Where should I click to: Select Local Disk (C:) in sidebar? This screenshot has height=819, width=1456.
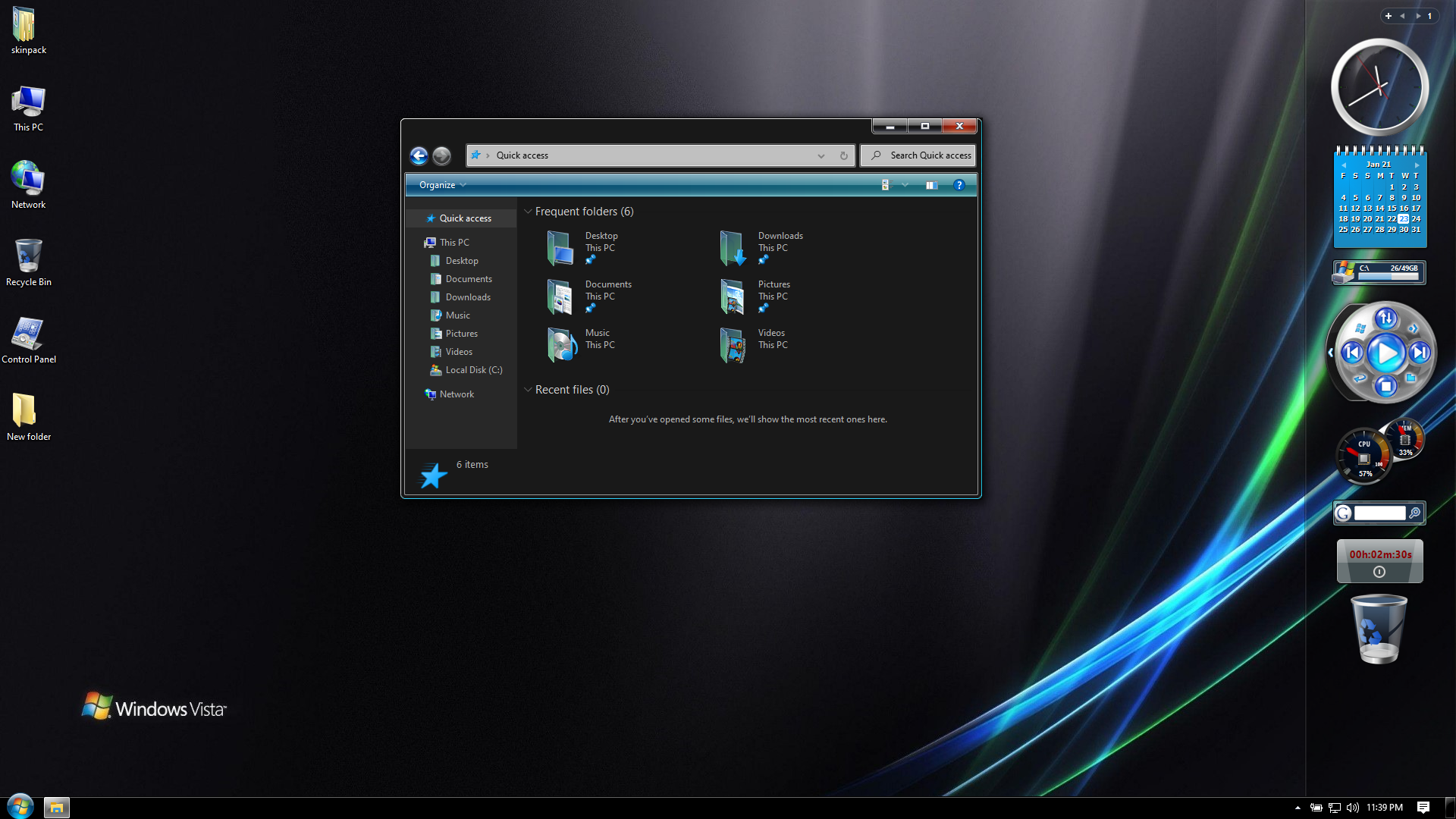click(x=473, y=370)
